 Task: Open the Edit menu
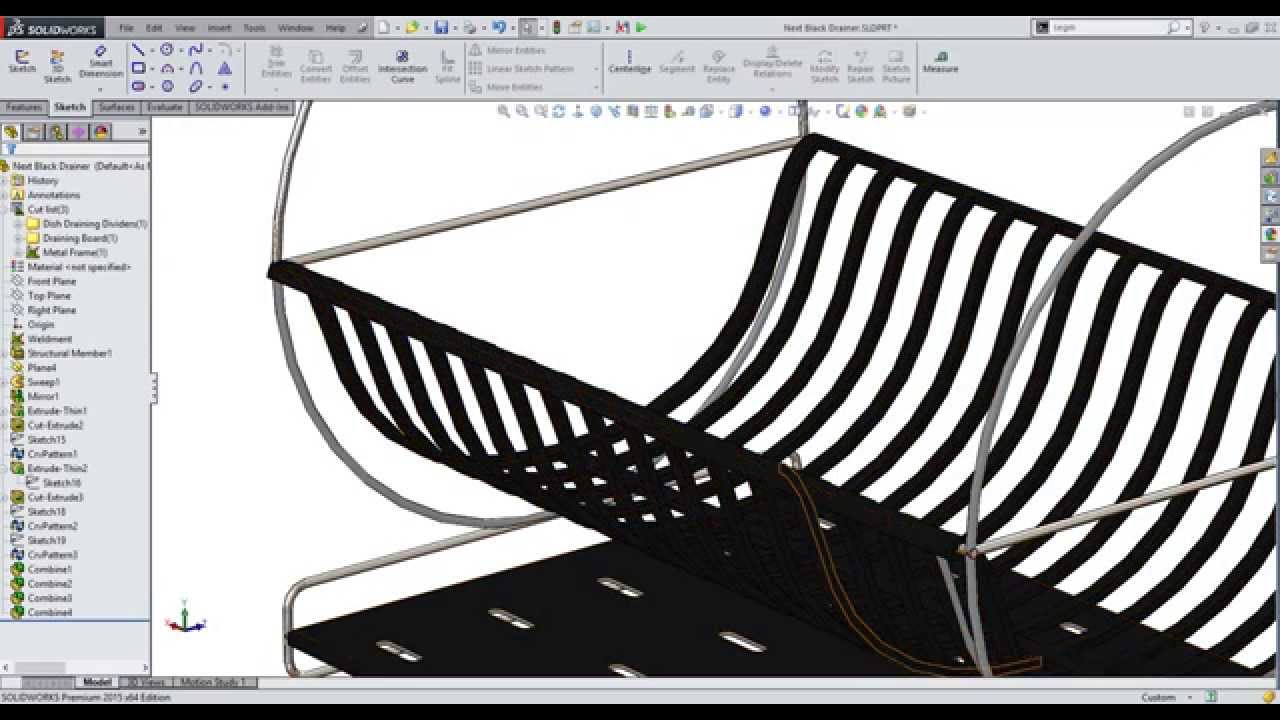(154, 28)
